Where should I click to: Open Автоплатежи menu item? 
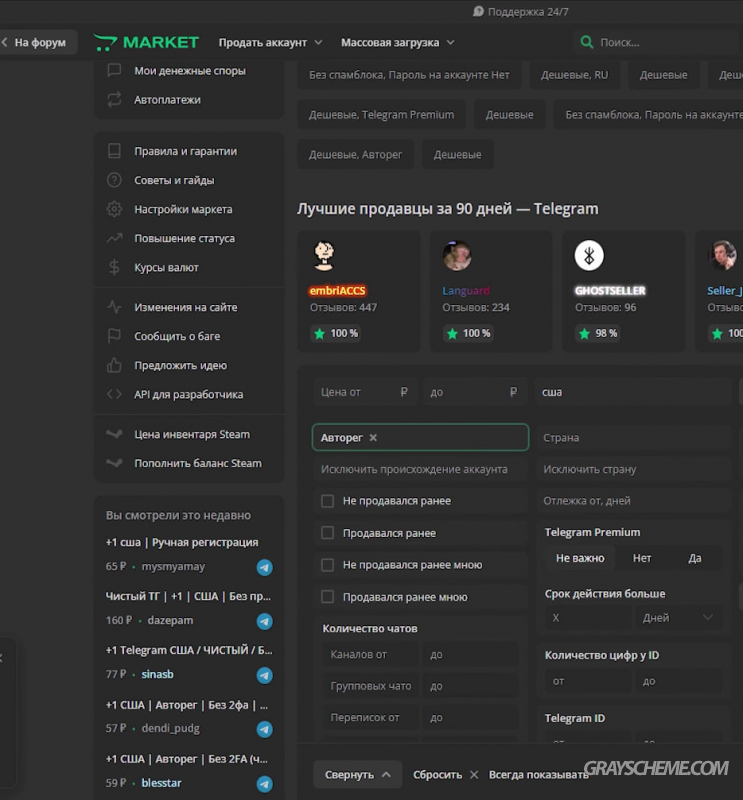tap(167, 99)
